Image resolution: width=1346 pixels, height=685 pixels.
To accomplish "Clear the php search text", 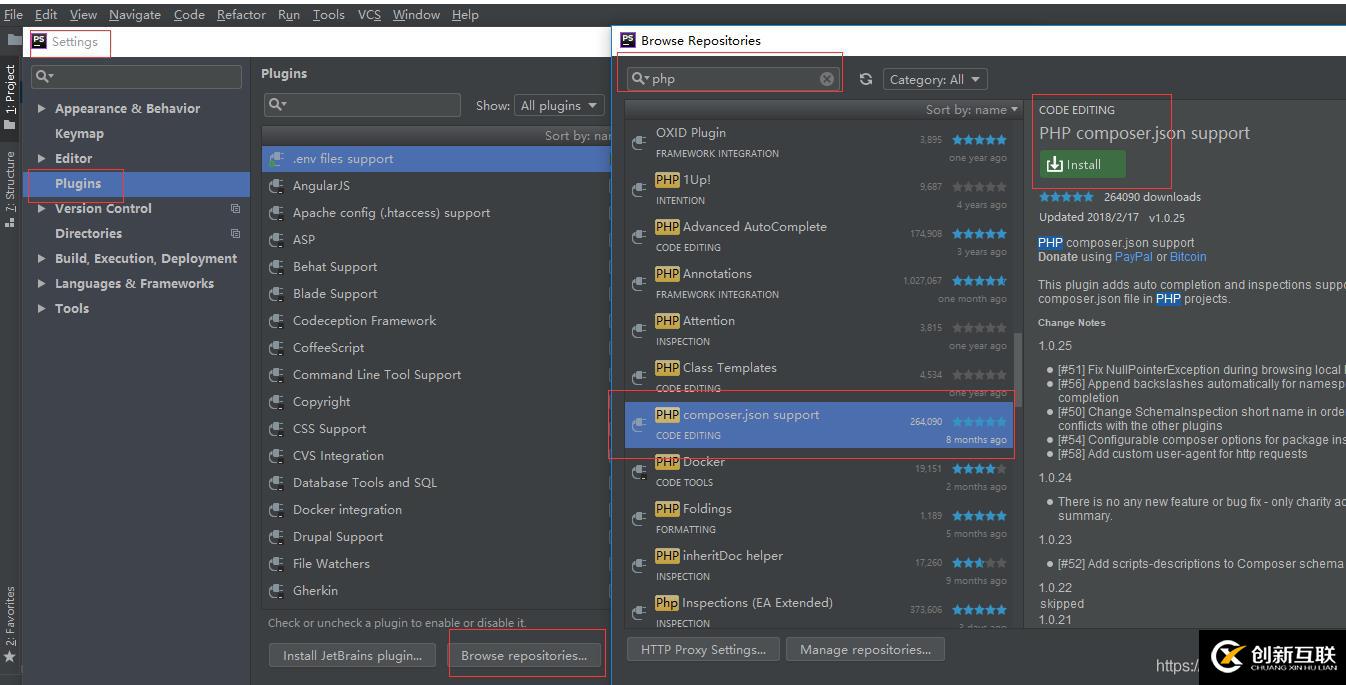I will tap(827, 79).
